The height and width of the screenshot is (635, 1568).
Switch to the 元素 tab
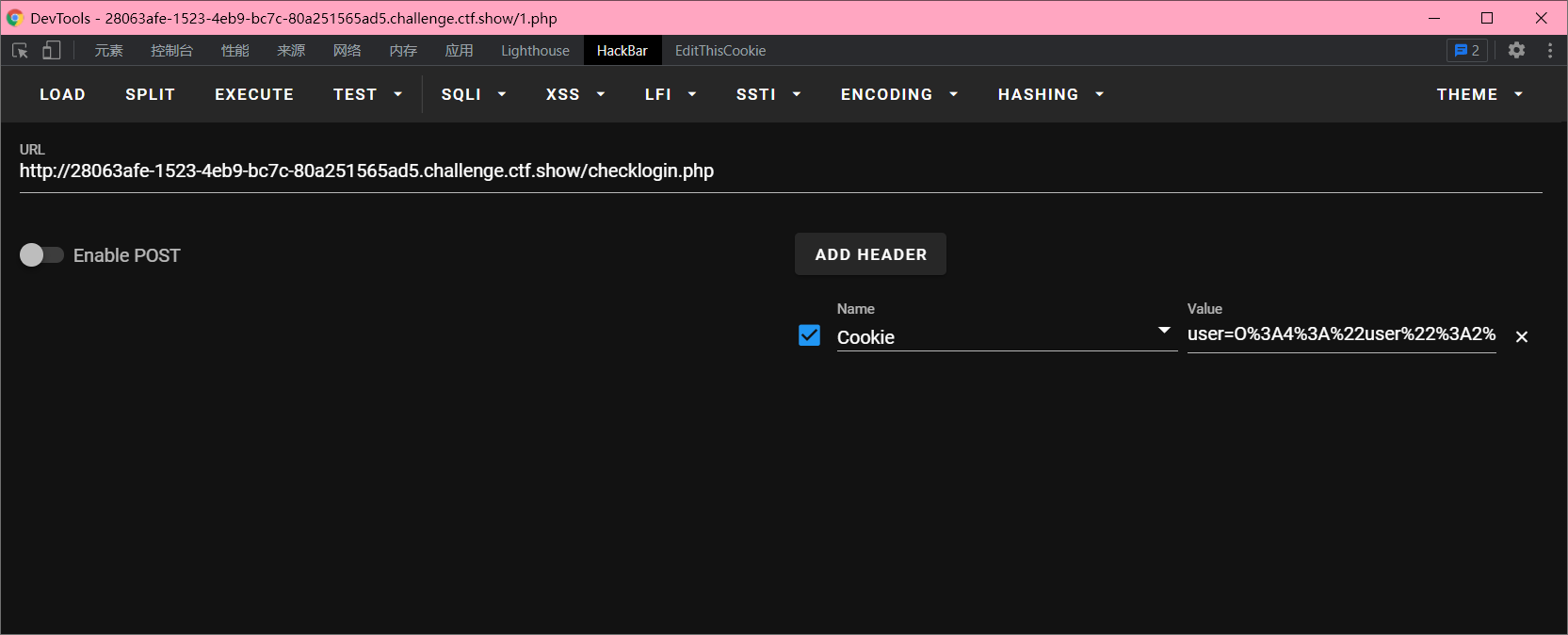pos(108,50)
